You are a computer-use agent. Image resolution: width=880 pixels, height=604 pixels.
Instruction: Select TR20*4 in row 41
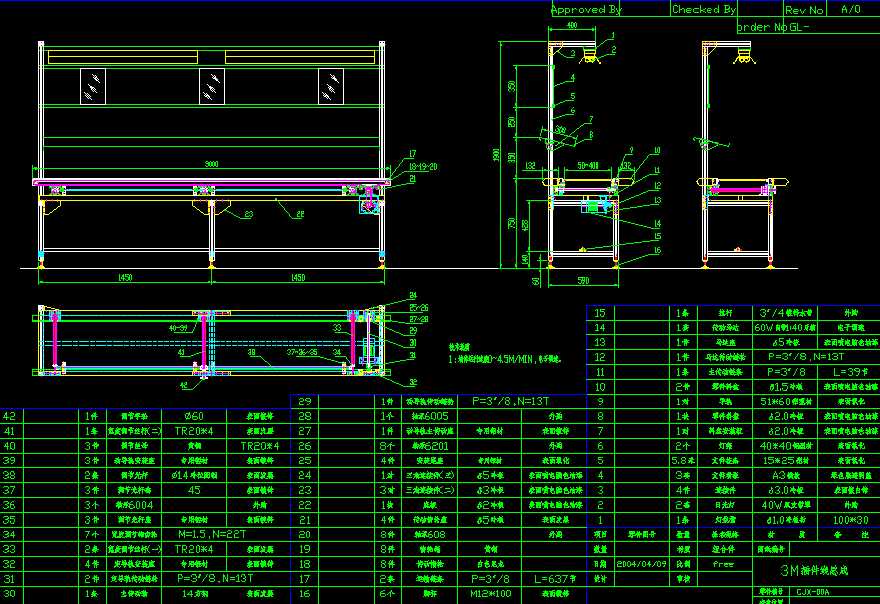click(x=194, y=431)
